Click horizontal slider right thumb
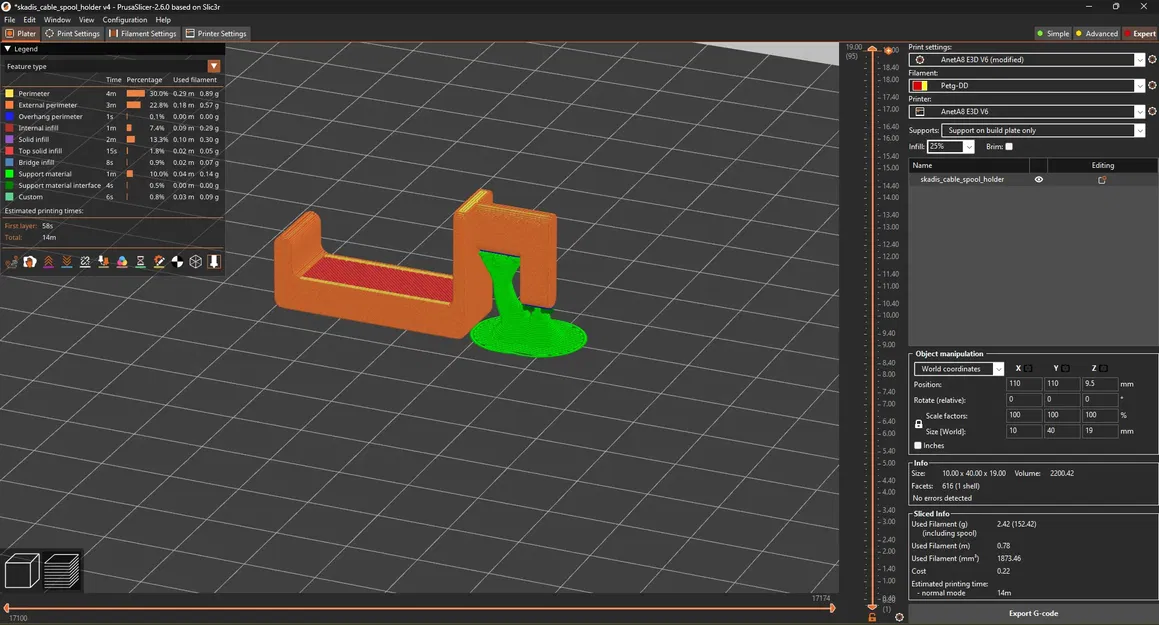The width and height of the screenshot is (1159, 625). [x=832, y=608]
